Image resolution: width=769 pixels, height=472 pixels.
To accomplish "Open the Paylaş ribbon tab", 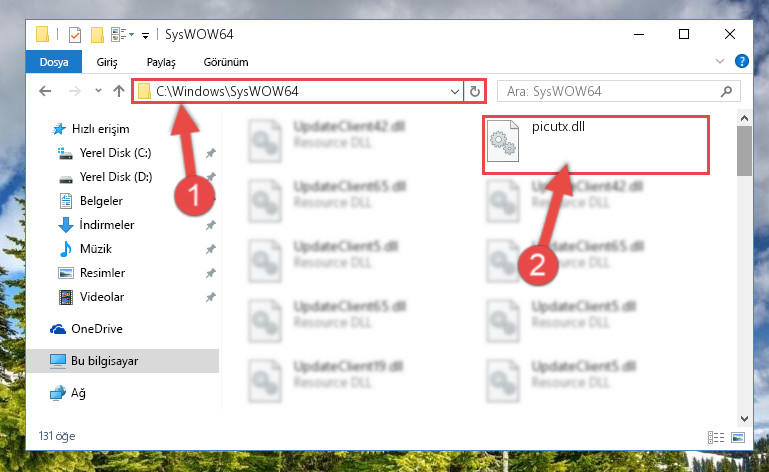I will click(161, 62).
